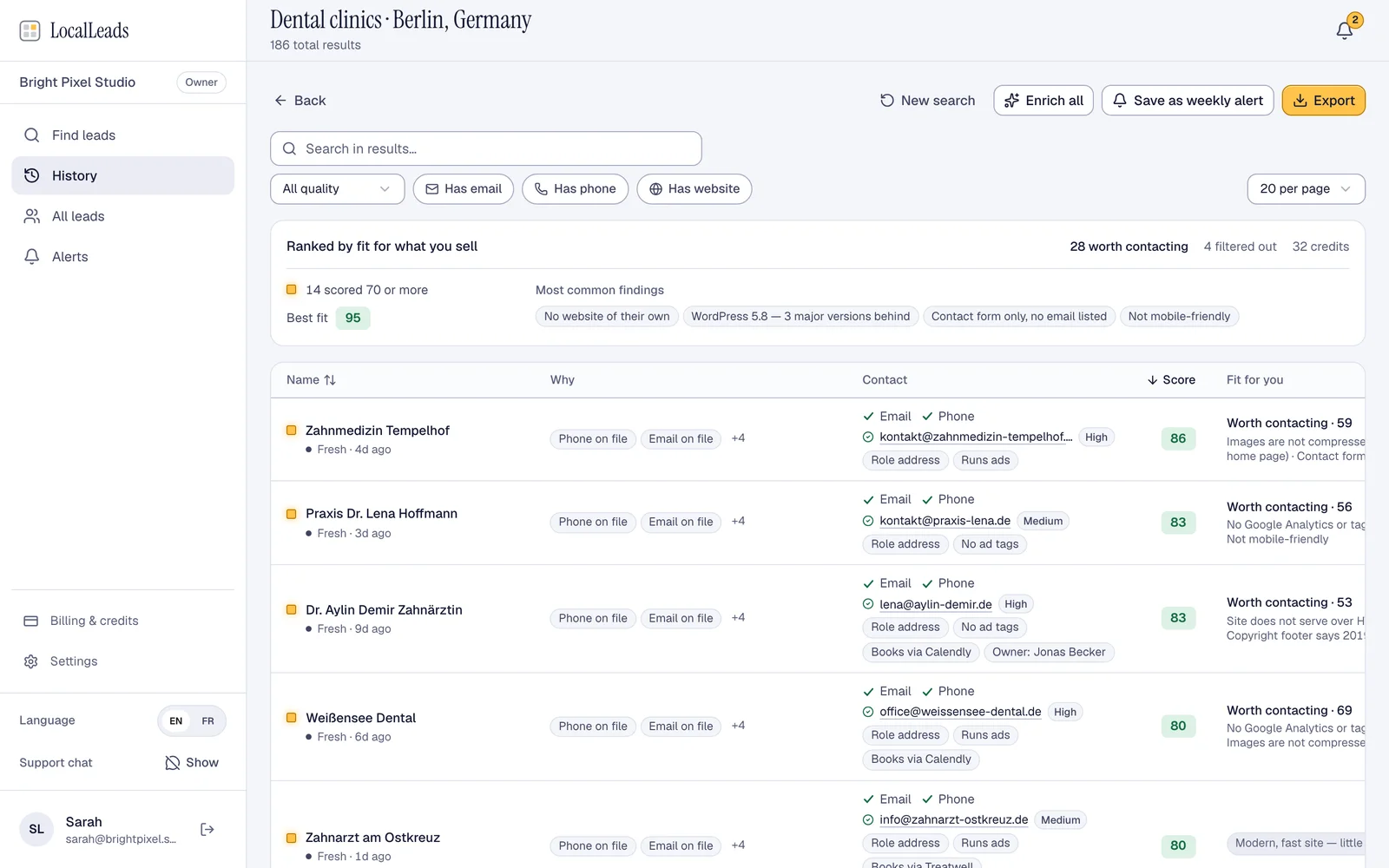Screen dimensions: 1389x868
Task: Open the All quality dropdown
Action: (x=338, y=189)
